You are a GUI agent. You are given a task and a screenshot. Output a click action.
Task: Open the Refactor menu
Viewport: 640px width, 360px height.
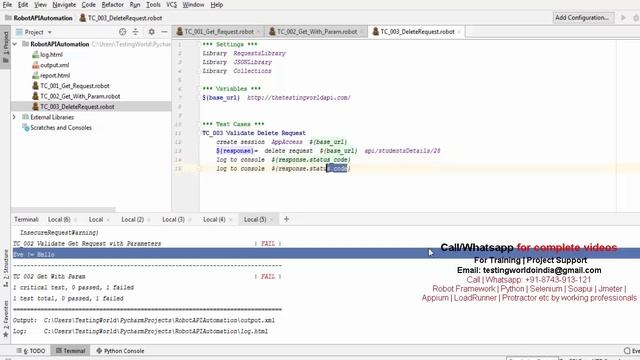click(x=112, y=5)
